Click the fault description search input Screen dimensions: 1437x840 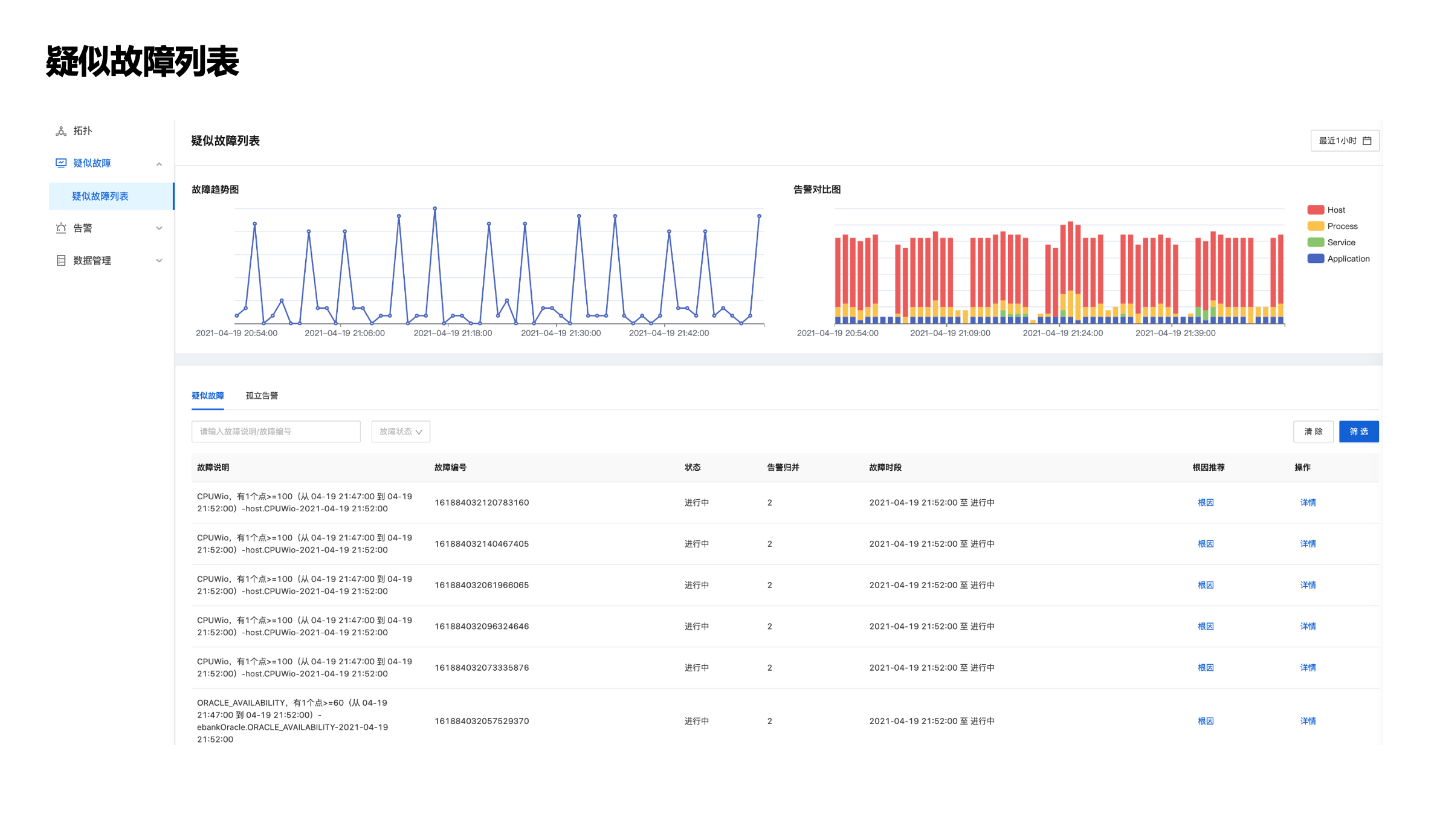pos(276,431)
